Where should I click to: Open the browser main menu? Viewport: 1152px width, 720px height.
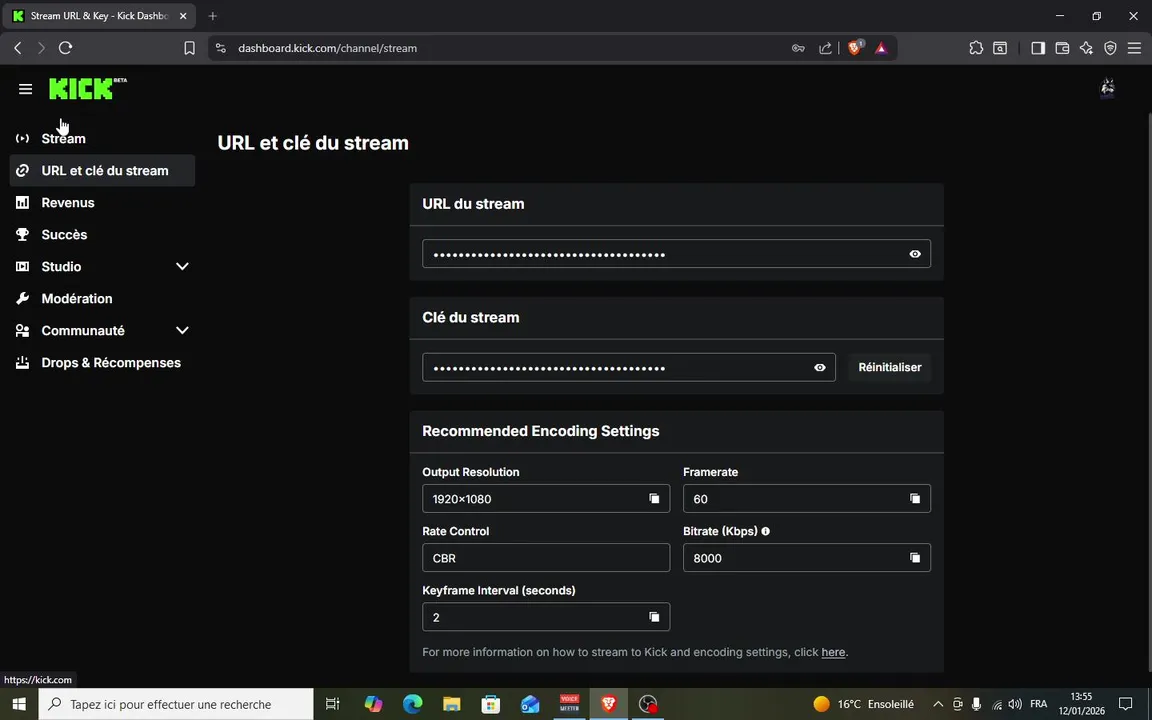tap(1134, 48)
